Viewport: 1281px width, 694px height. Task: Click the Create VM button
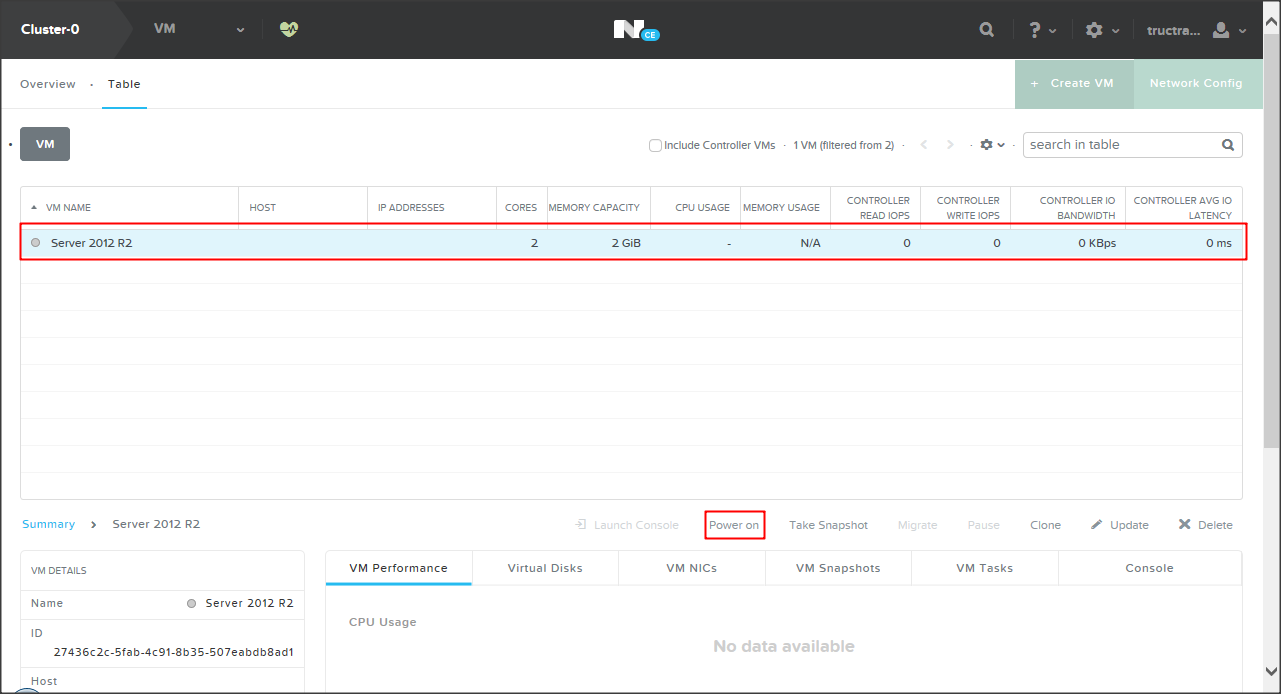tap(1074, 84)
